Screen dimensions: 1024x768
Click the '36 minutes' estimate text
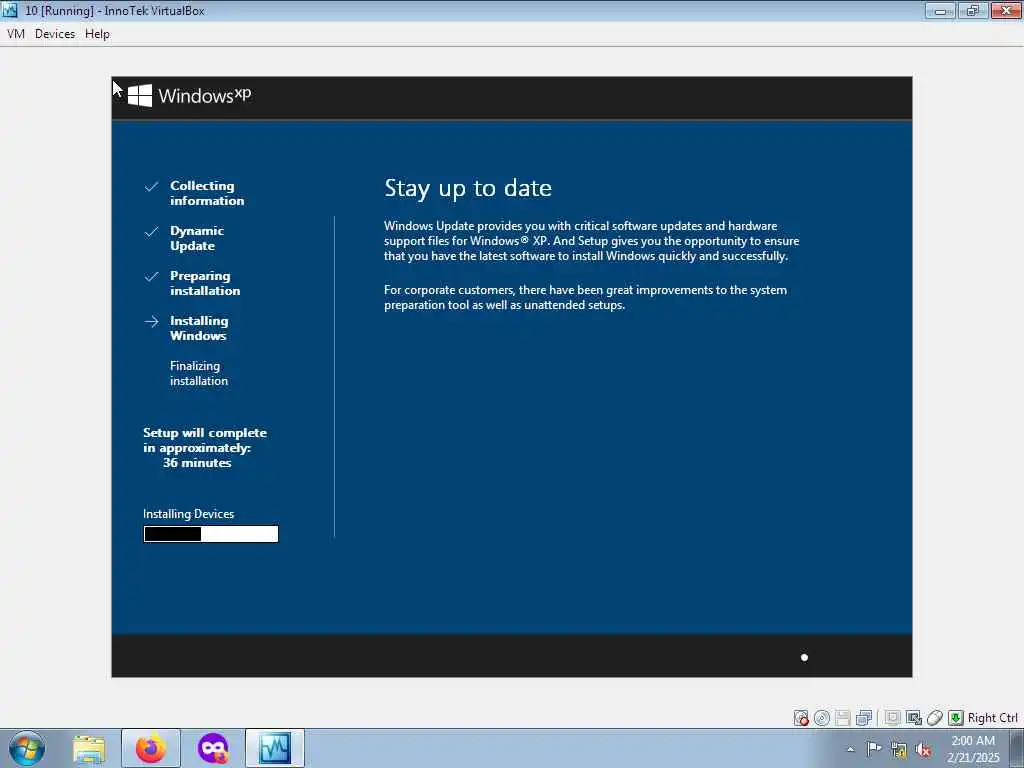pyautogui.click(x=197, y=463)
